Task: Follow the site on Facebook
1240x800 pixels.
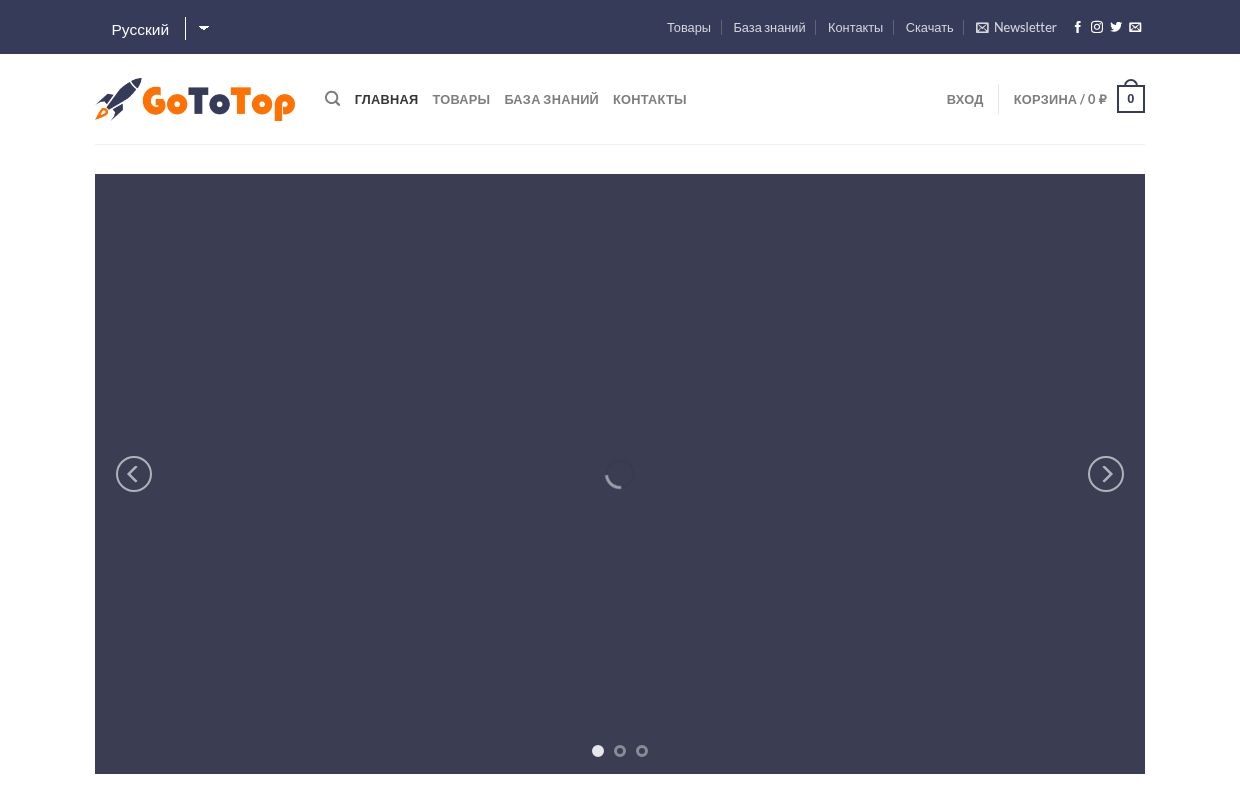Action: (x=1078, y=27)
